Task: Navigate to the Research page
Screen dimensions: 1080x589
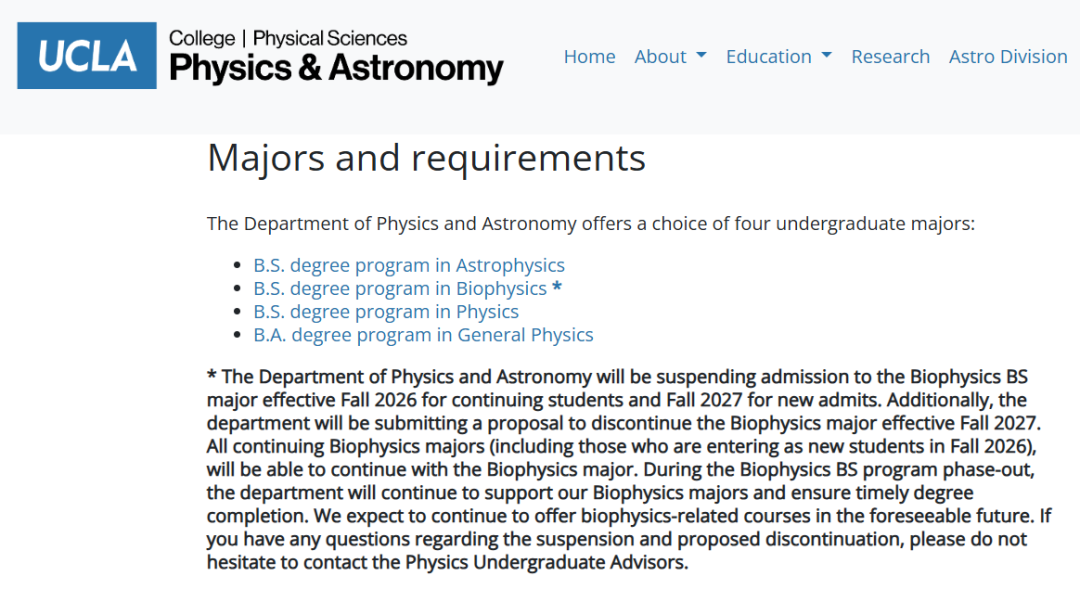Action: click(x=891, y=56)
